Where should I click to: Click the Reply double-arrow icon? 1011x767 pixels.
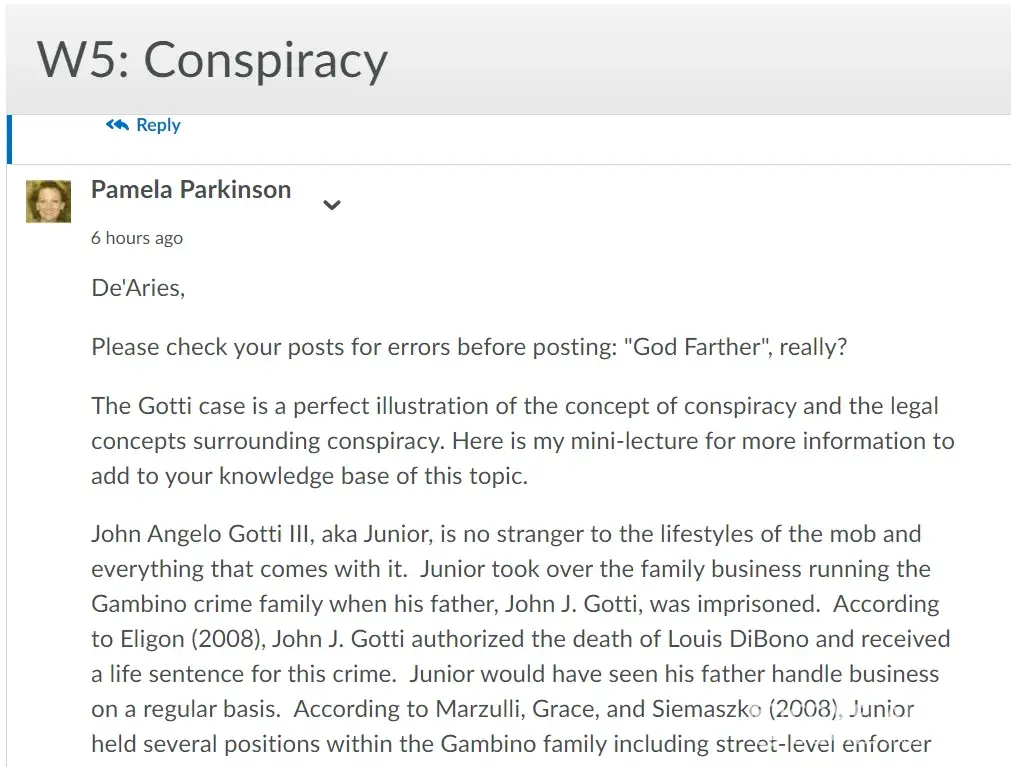pos(116,125)
